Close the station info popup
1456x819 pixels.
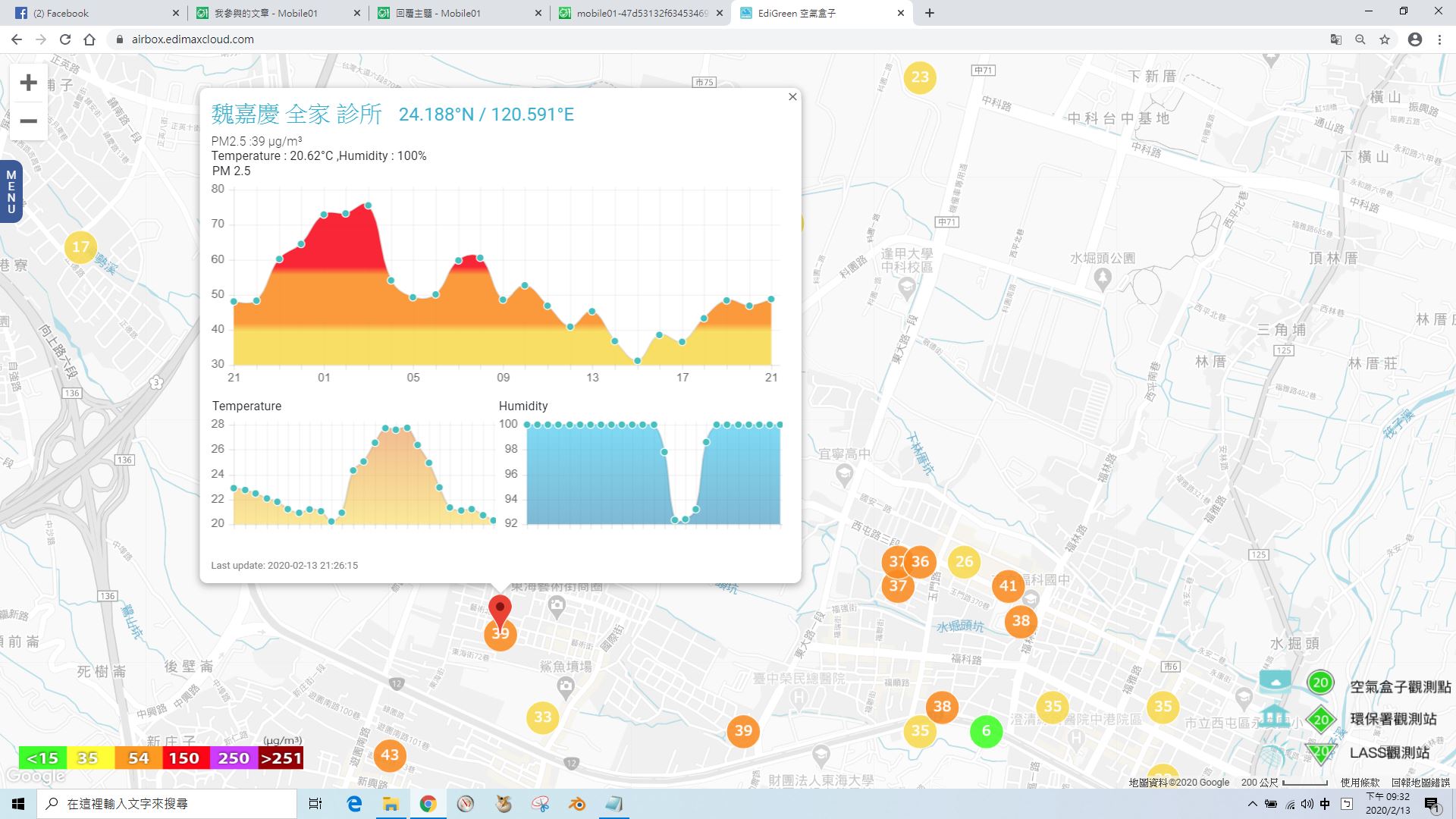click(792, 97)
